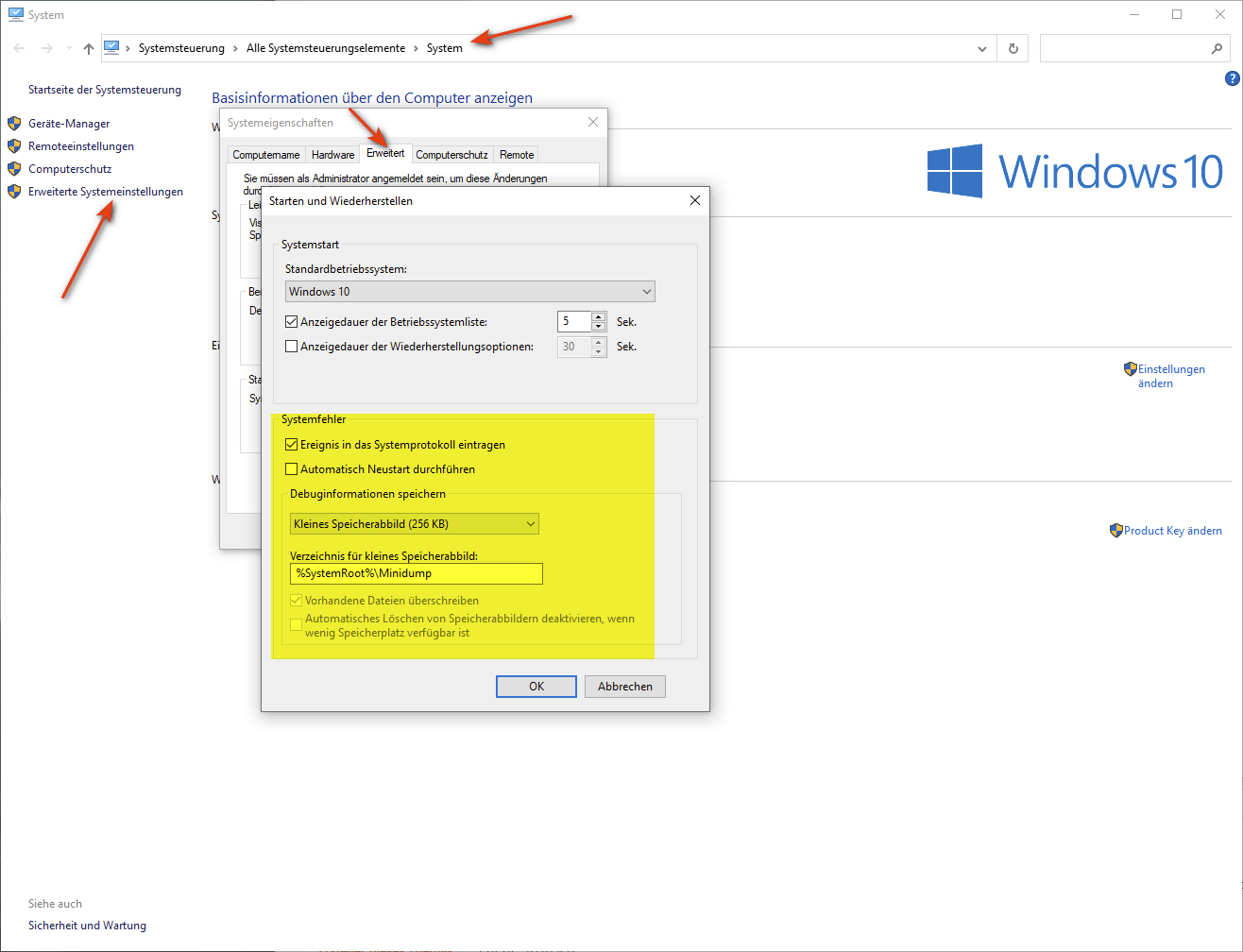The image size is (1243, 952).
Task: Click the Betriebssystemliste seconds field
Action: (574, 322)
